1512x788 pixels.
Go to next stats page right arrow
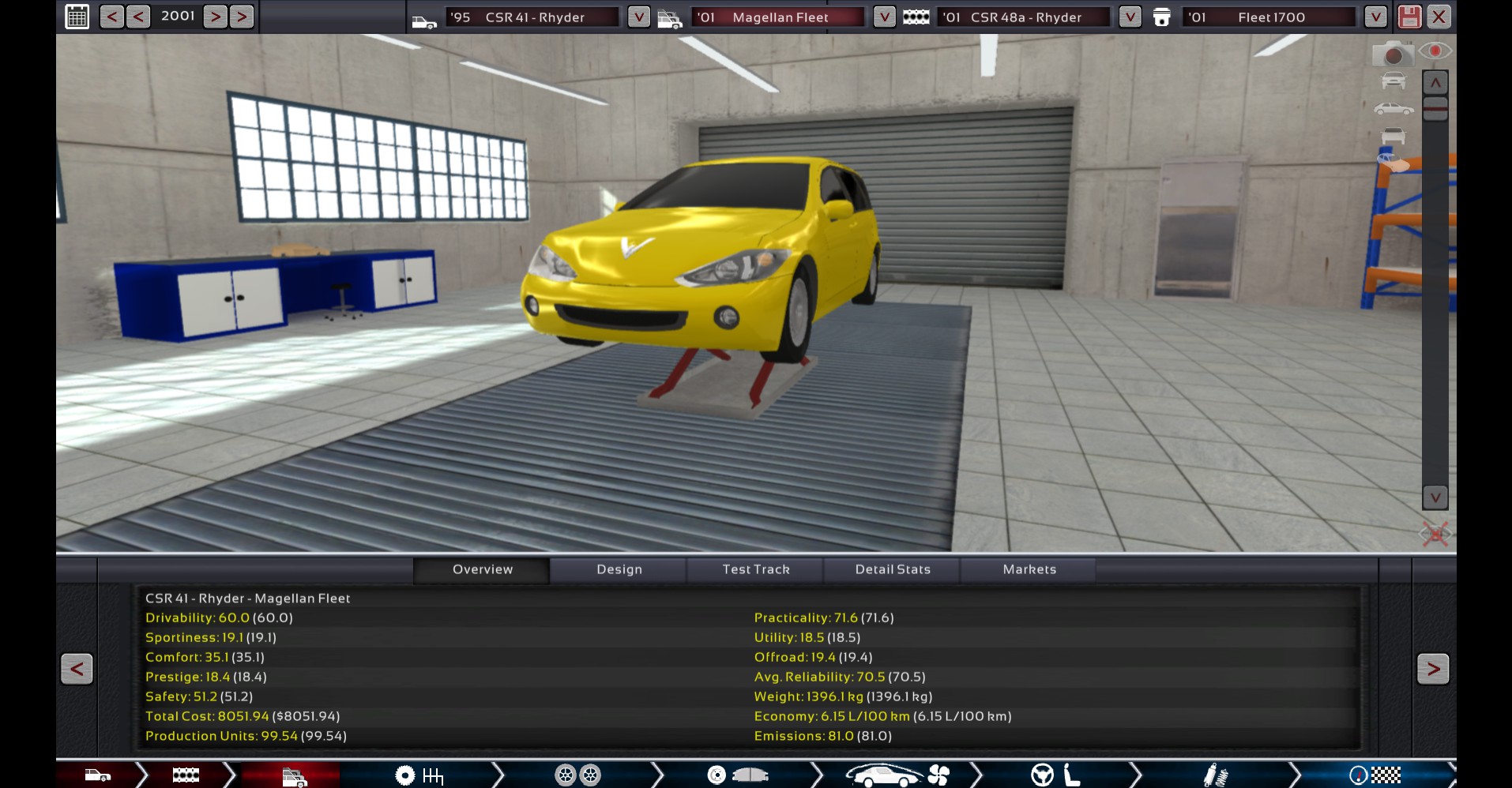pyautogui.click(x=1432, y=669)
